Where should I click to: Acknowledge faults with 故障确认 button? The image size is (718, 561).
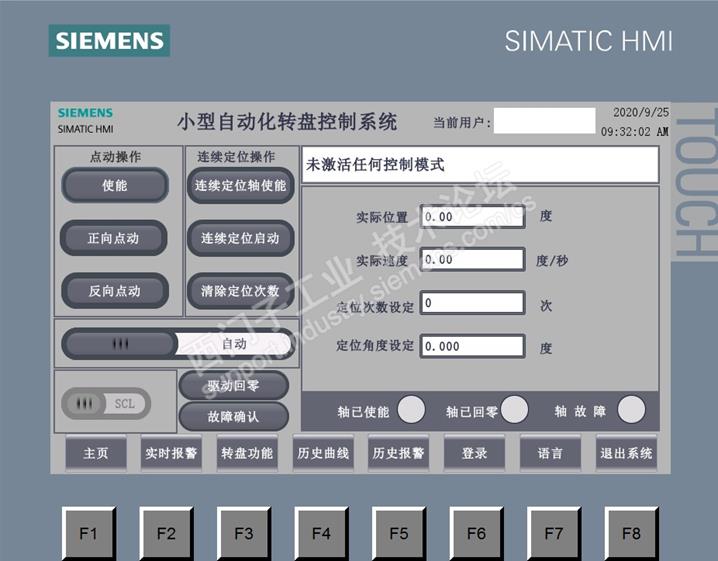point(234,417)
